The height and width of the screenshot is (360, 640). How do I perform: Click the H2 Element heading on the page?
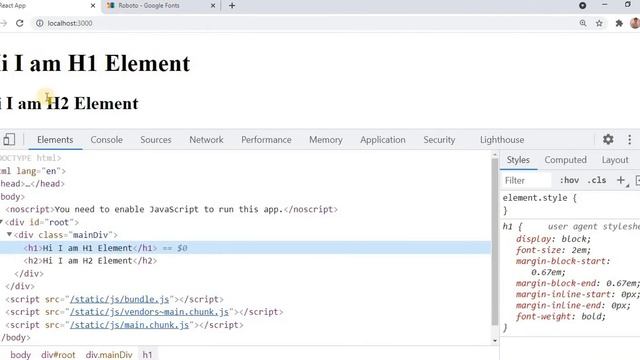click(x=69, y=103)
